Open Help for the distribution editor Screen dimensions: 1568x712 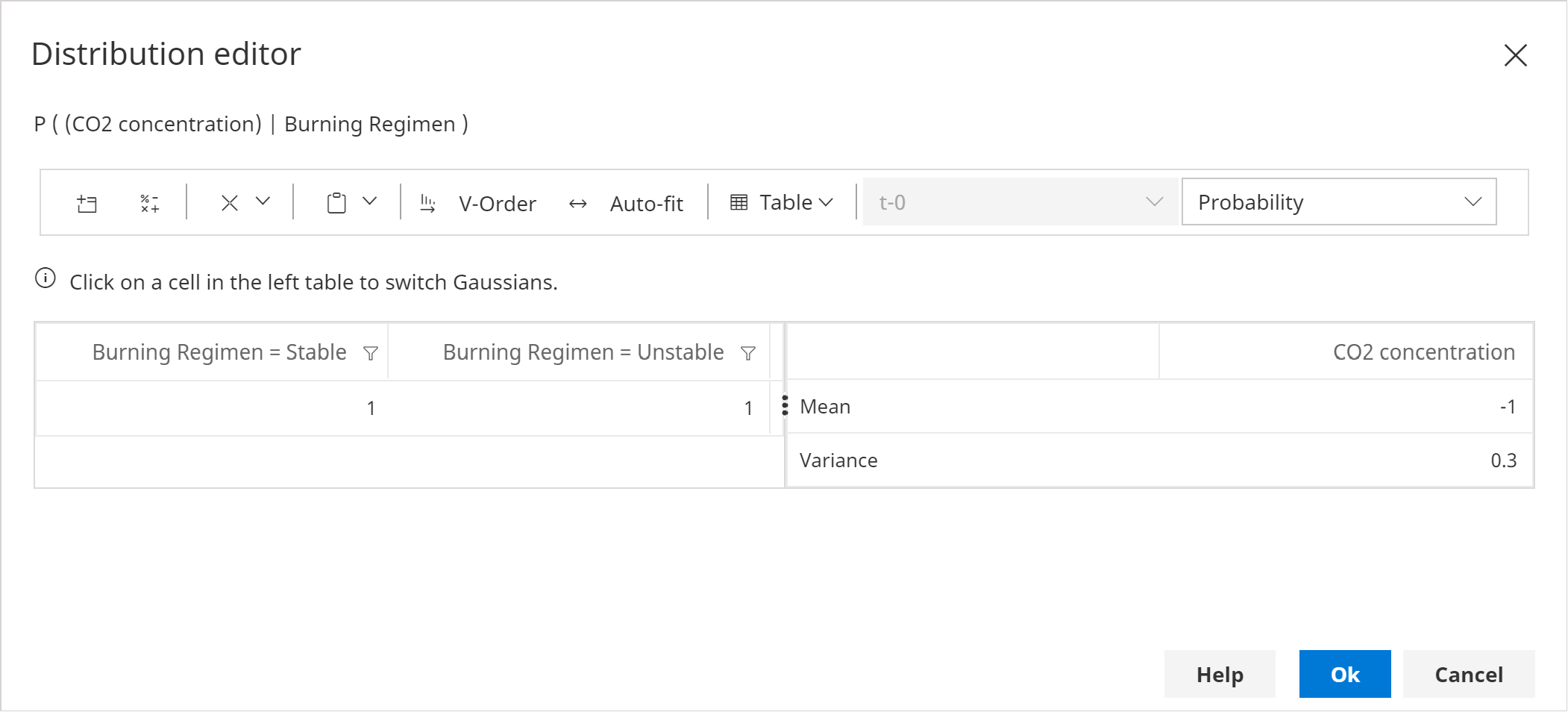tap(1219, 674)
